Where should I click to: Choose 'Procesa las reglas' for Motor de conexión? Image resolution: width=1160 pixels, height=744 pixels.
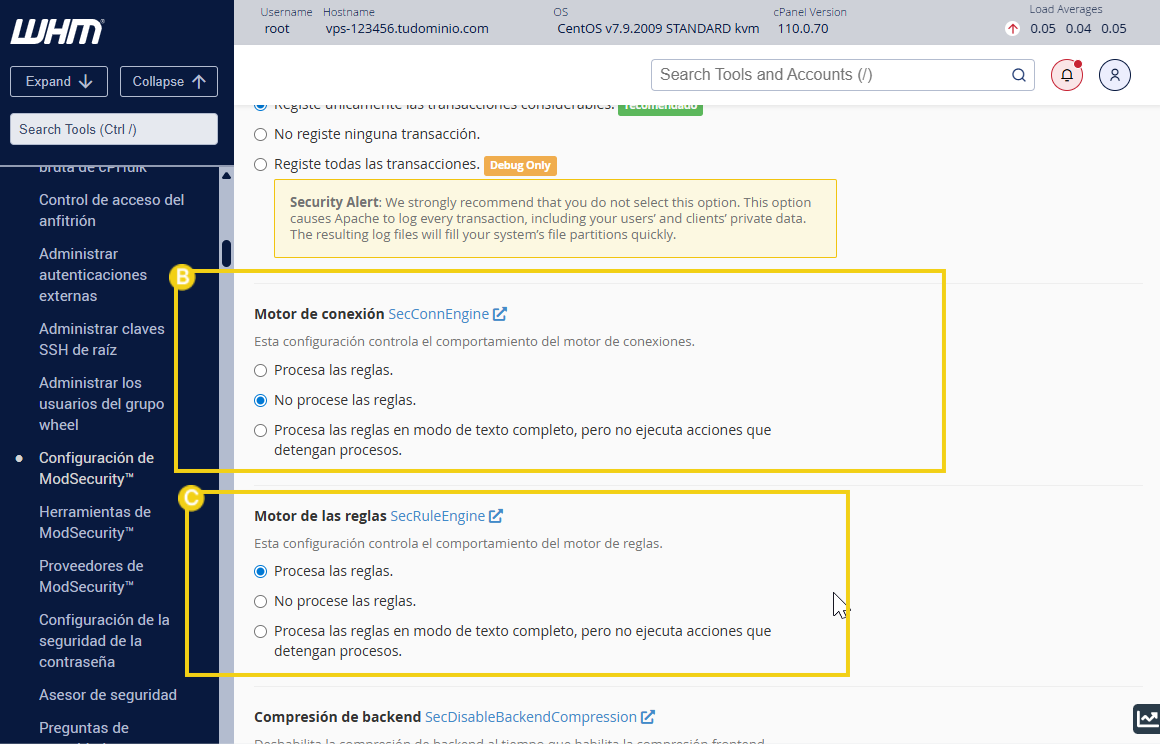click(x=260, y=371)
